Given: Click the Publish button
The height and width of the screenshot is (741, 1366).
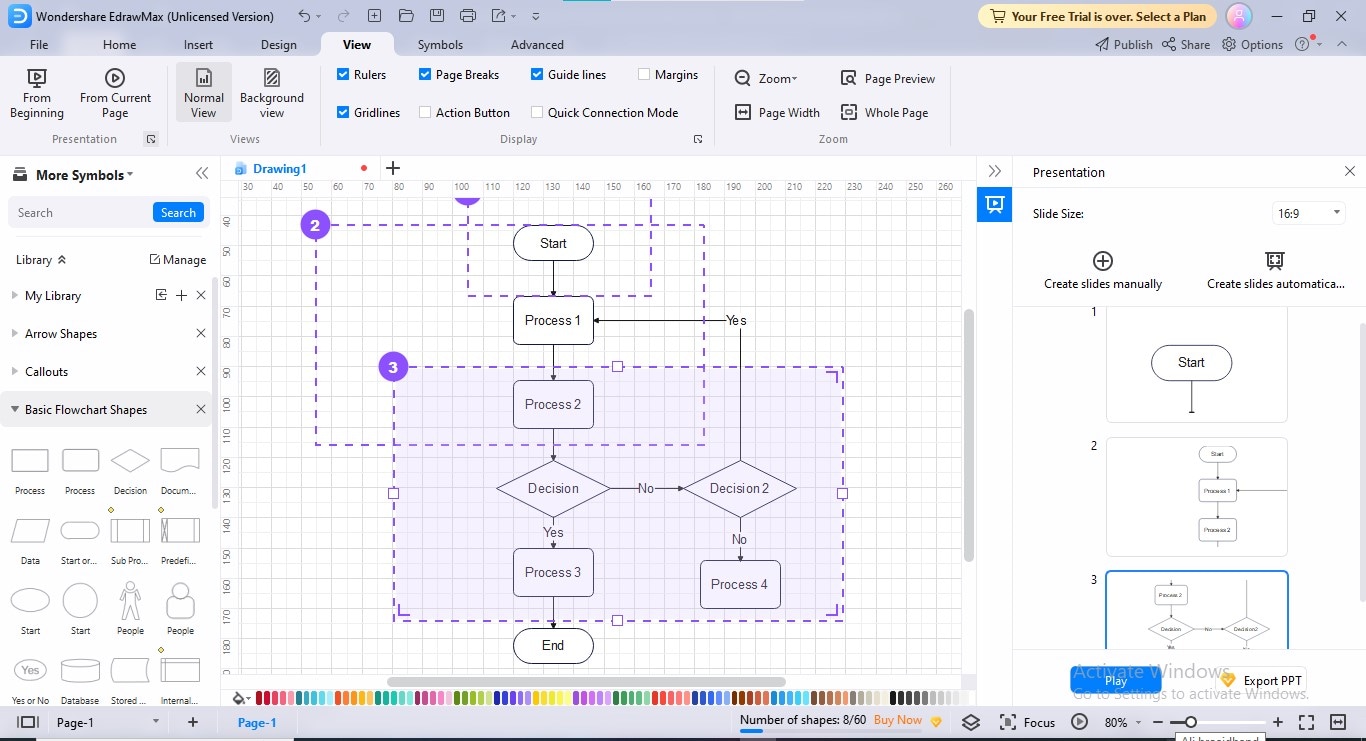Looking at the screenshot, I should pyautogui.click(x=1124, y=45).
